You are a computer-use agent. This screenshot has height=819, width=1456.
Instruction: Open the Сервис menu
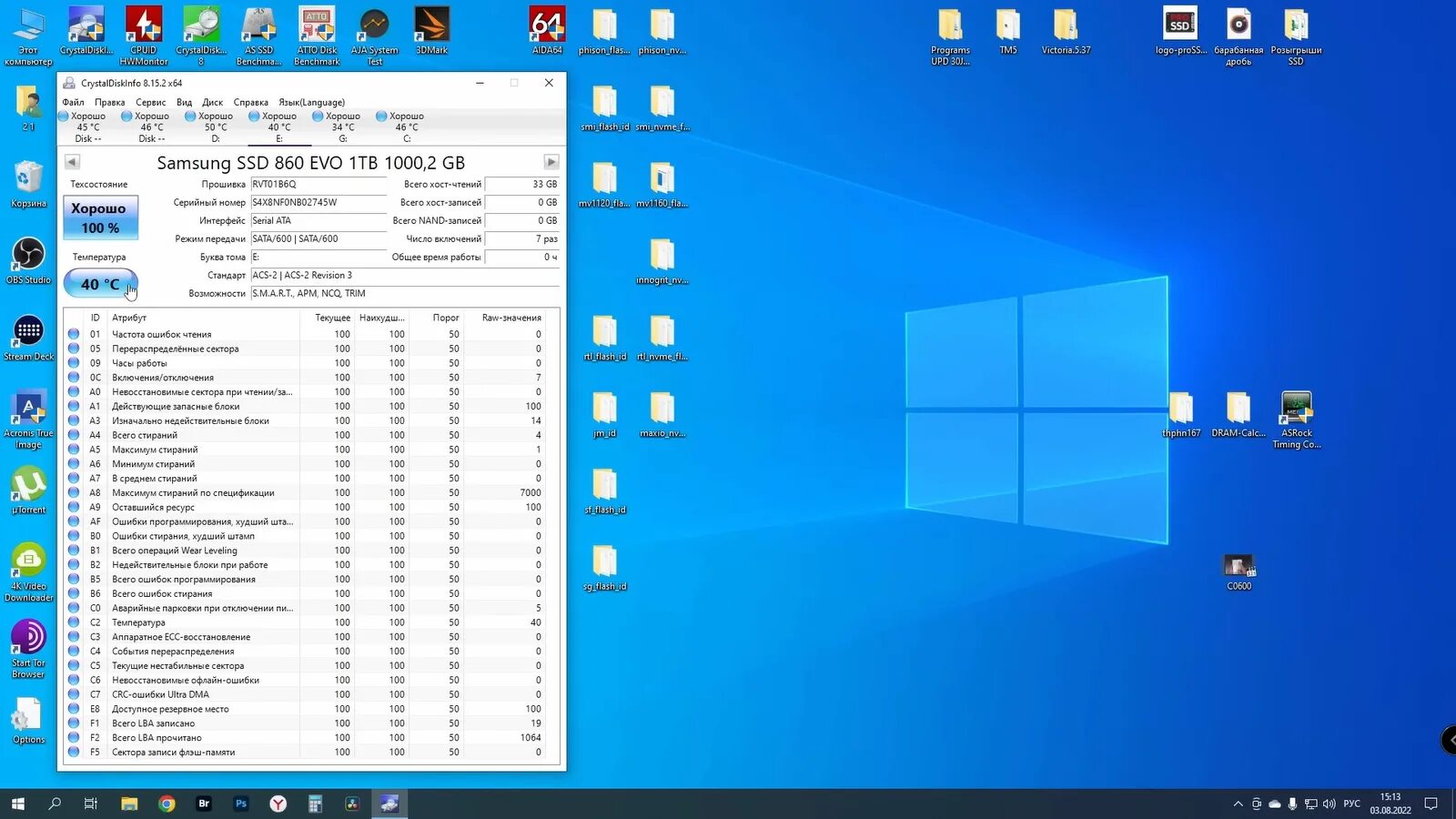pyautogui.click(x=150, y=102)
